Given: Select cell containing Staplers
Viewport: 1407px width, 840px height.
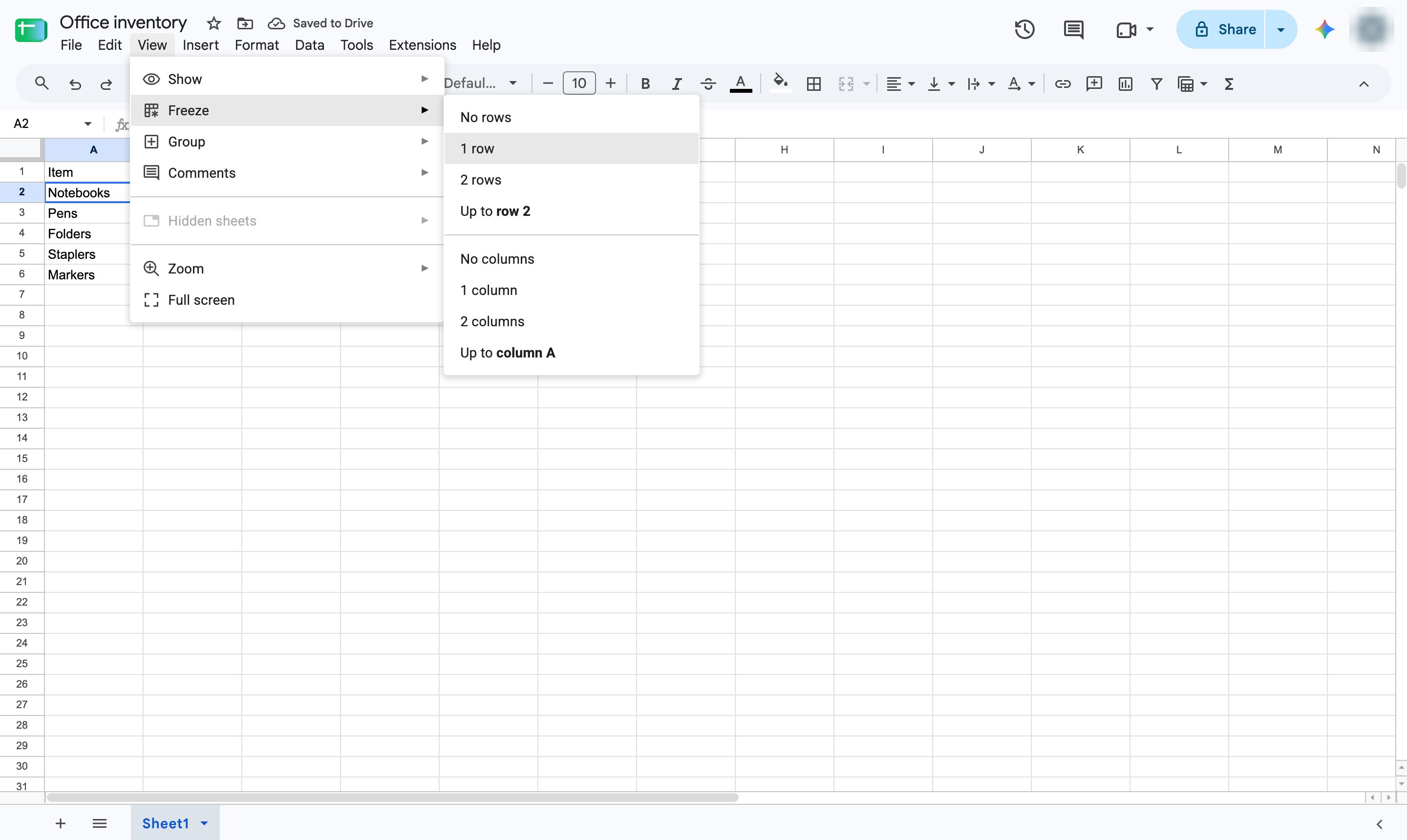Looking at the screenshot, I should [x=87, y=254].
